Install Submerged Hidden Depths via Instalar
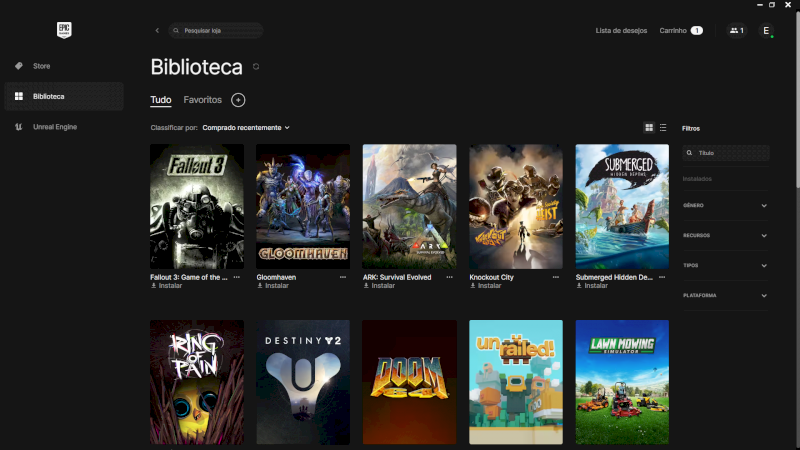Screen dimensions: 800x450 592,286
